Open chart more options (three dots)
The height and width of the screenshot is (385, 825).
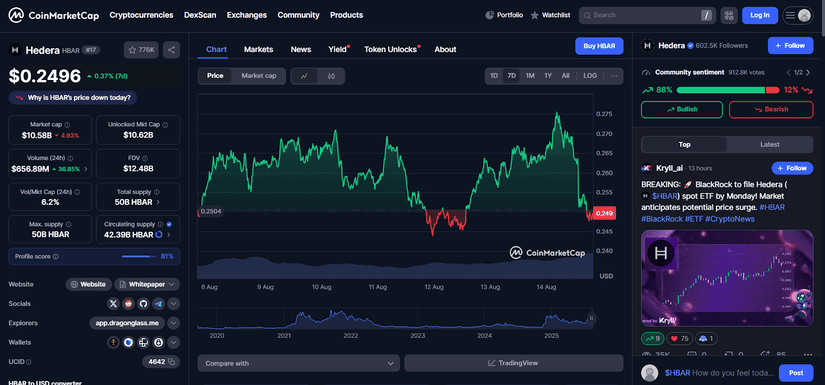[x=614, y=76]
